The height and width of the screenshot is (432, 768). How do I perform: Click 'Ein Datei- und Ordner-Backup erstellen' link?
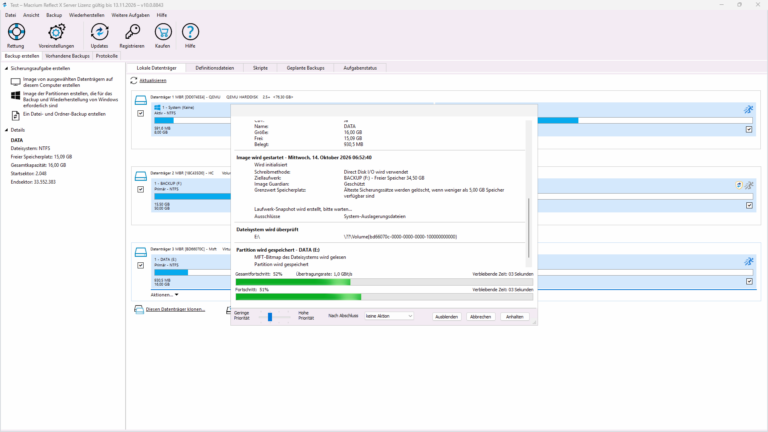[x=64, y=114]
